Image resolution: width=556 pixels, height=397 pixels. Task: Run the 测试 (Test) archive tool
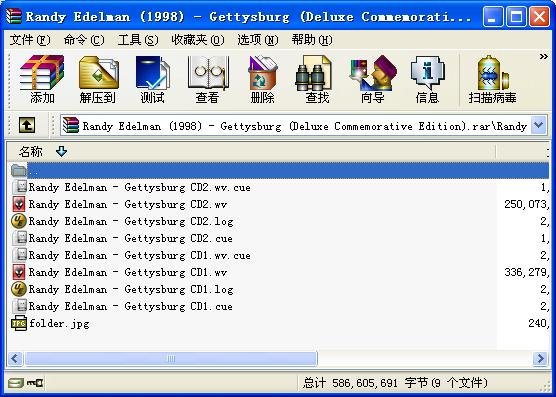152,79
